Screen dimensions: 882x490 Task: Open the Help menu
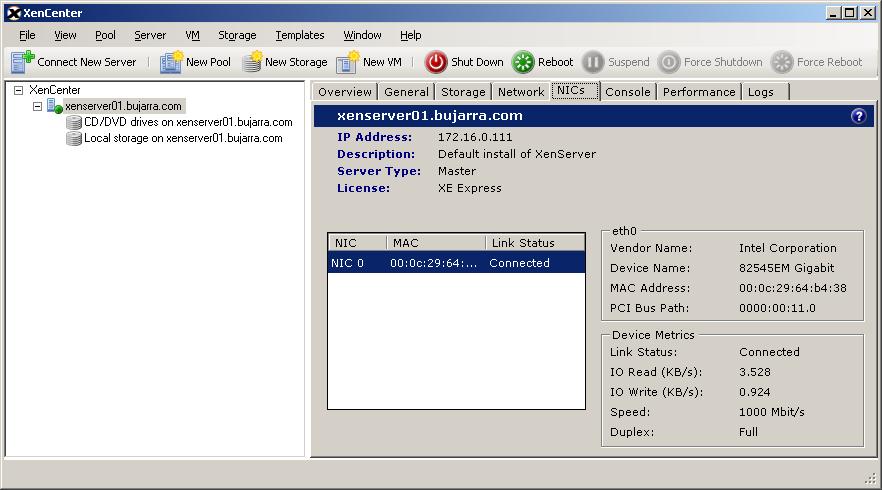coord(411,35)
